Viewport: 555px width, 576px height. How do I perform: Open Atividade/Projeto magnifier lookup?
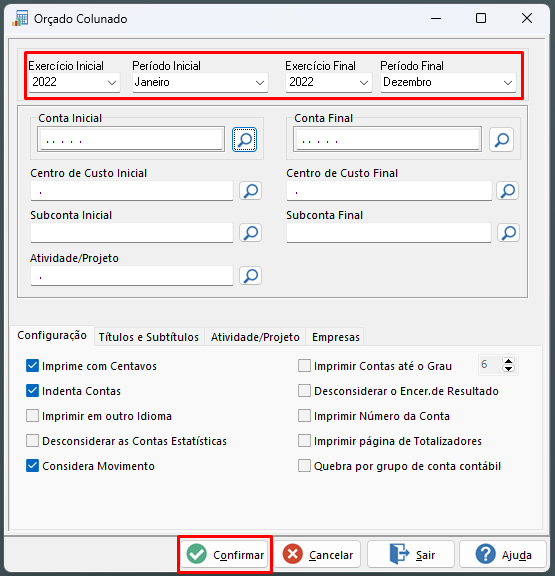[251, 276]
